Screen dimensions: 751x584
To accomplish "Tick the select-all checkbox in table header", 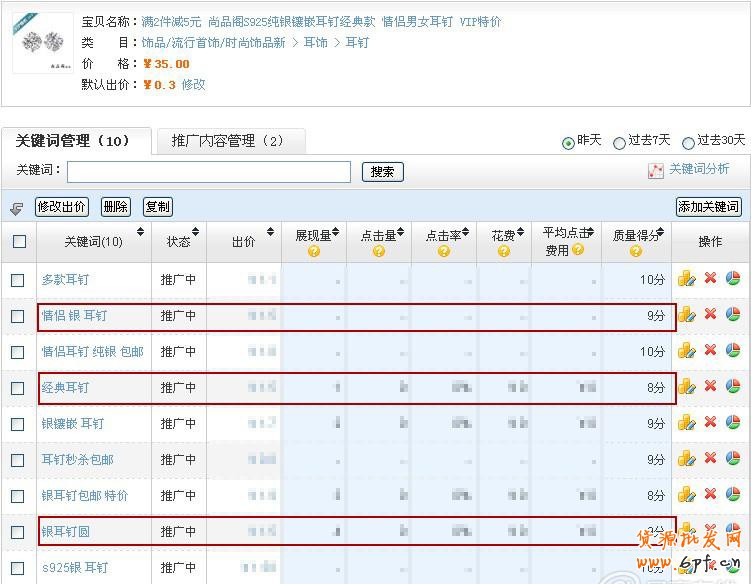I will pos(19,242).
